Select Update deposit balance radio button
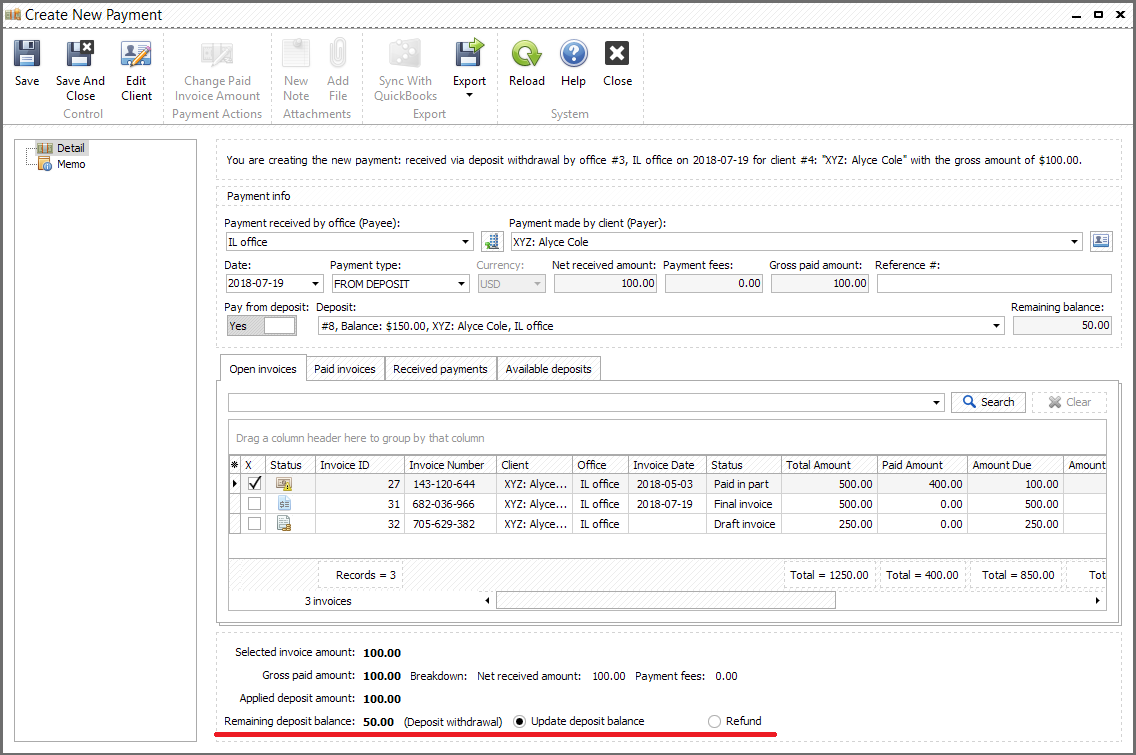 pyautogui.click(x=519, y=722)
